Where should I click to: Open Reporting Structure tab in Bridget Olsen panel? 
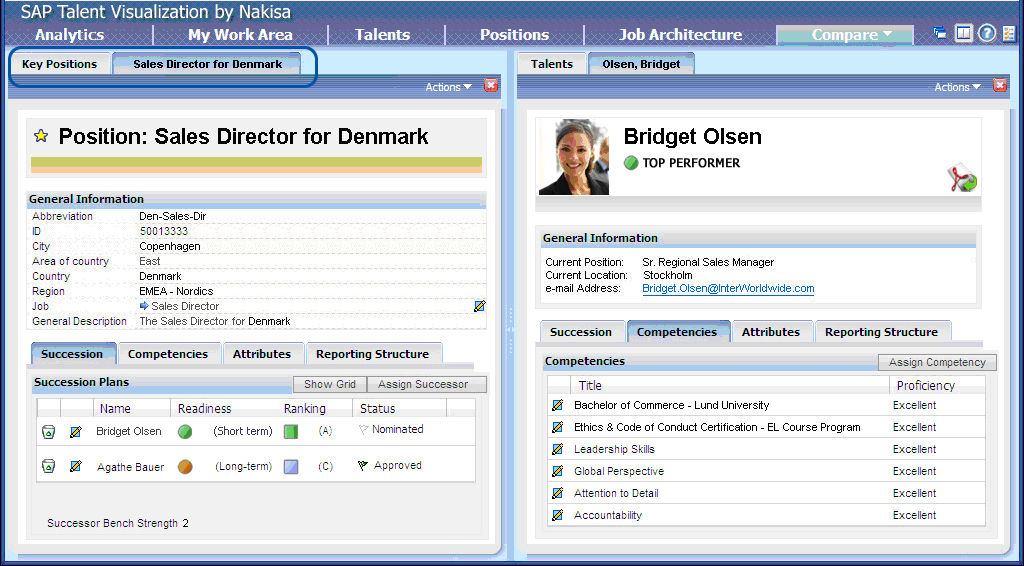click(x=882, y=332)
